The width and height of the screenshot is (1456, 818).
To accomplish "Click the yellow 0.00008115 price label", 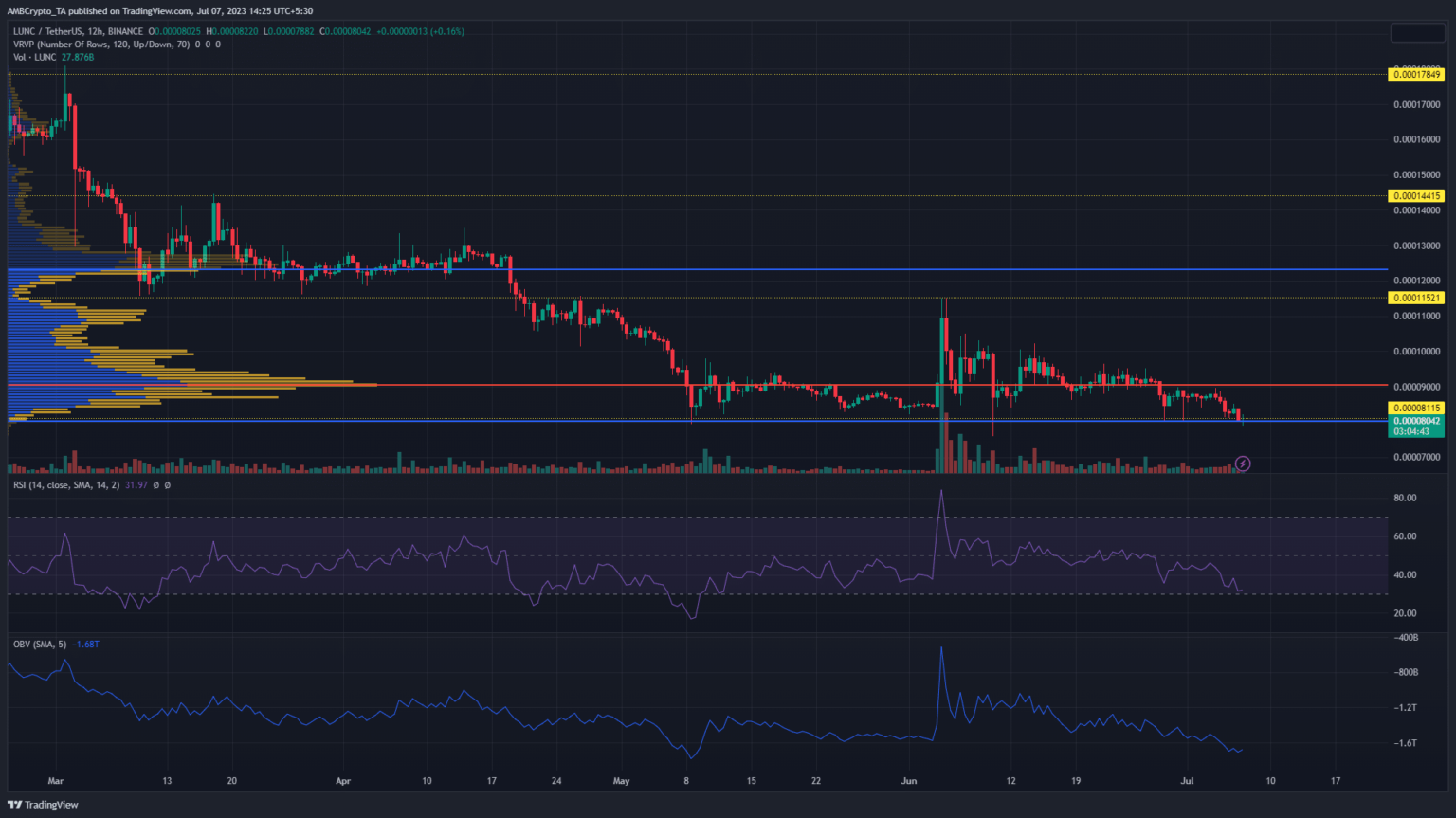I will 1415,409.
